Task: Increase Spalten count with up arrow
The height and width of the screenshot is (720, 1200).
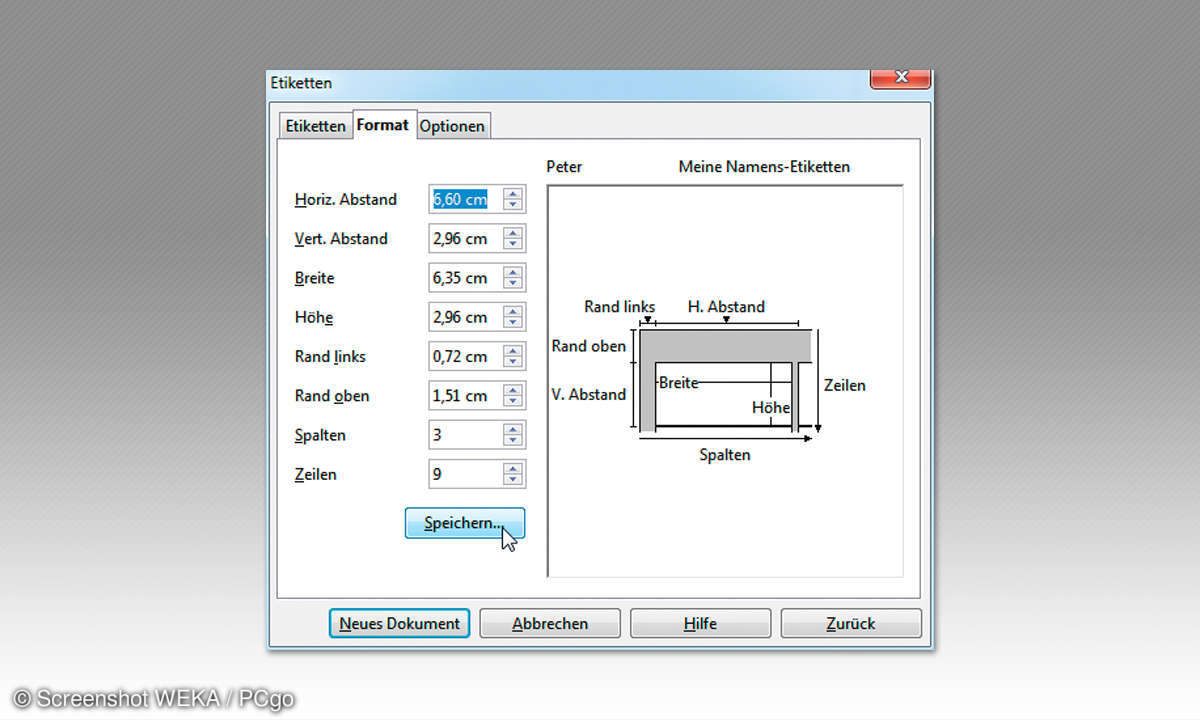Action: coord(513,429)
